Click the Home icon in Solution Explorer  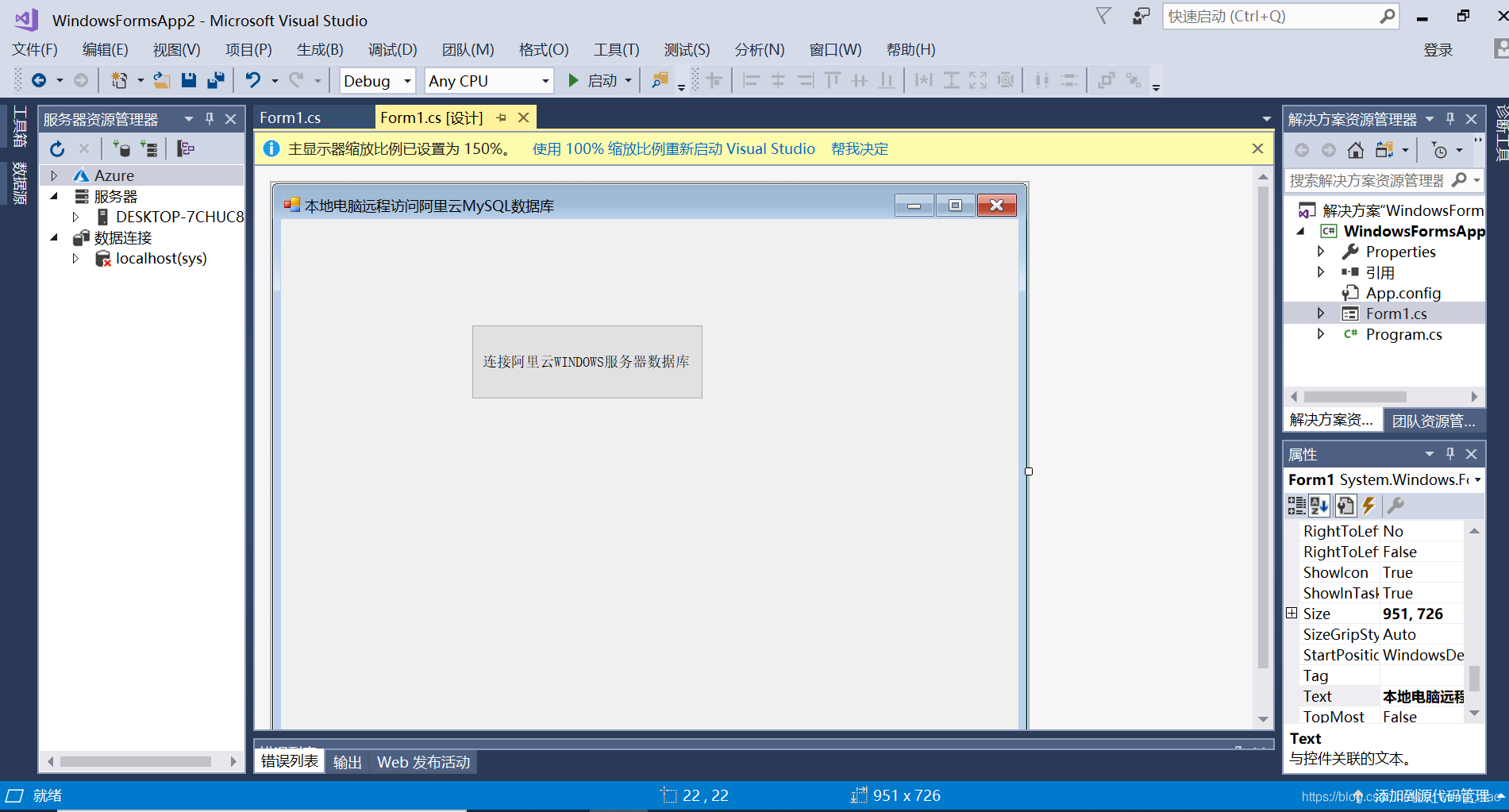1356,150
